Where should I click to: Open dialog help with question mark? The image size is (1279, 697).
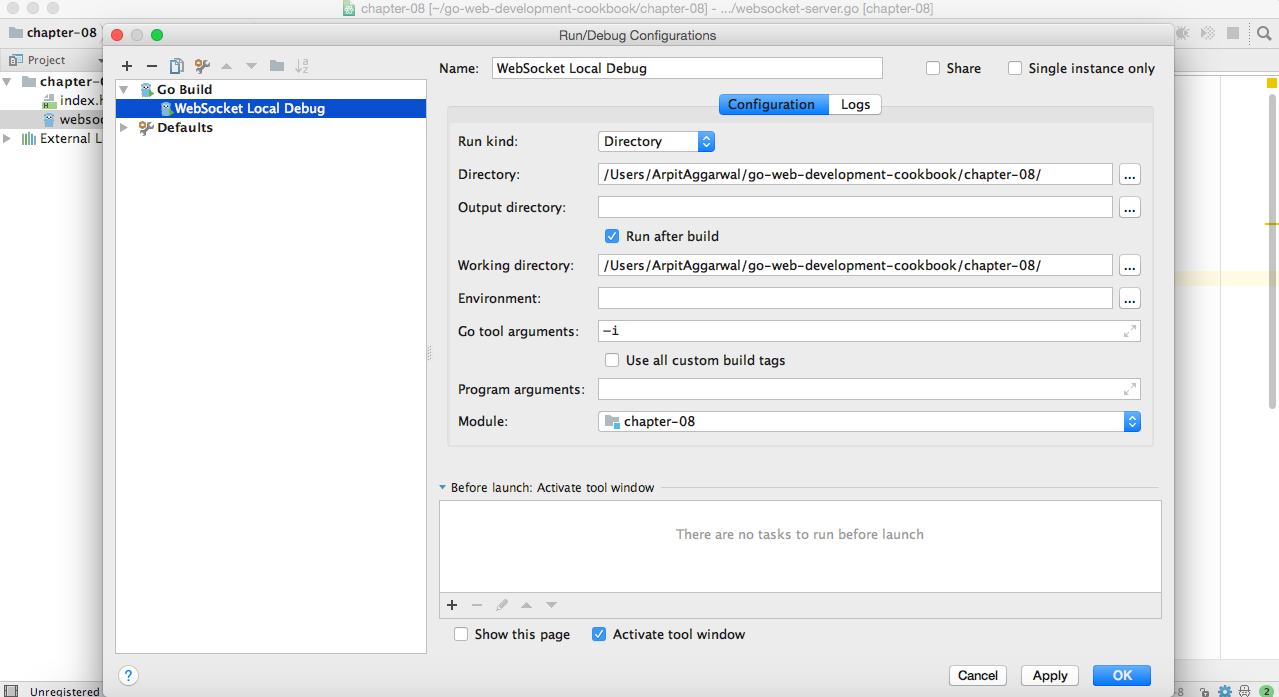[128, 675]
